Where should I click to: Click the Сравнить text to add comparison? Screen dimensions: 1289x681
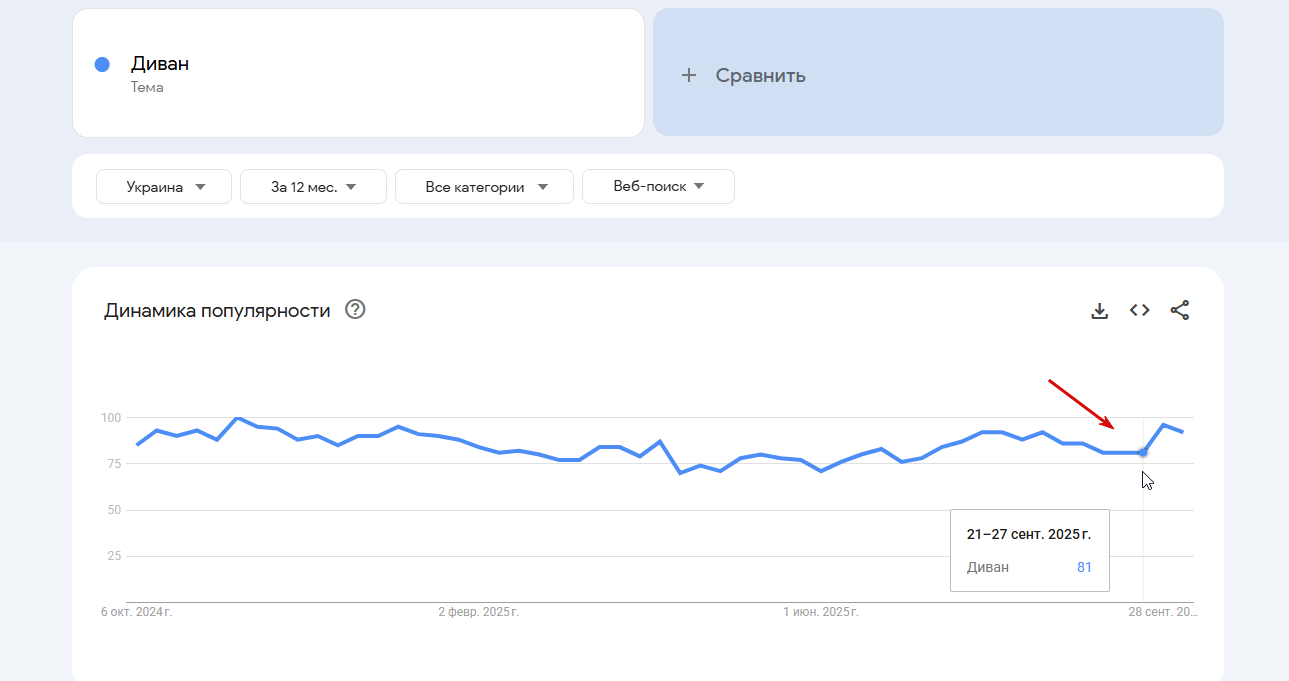760,75
